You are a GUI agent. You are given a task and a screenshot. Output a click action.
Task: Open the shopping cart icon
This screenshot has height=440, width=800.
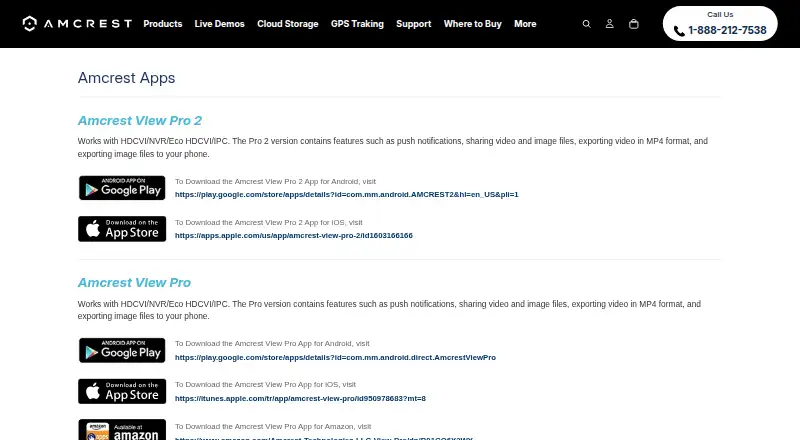click(x=634, y=24)
